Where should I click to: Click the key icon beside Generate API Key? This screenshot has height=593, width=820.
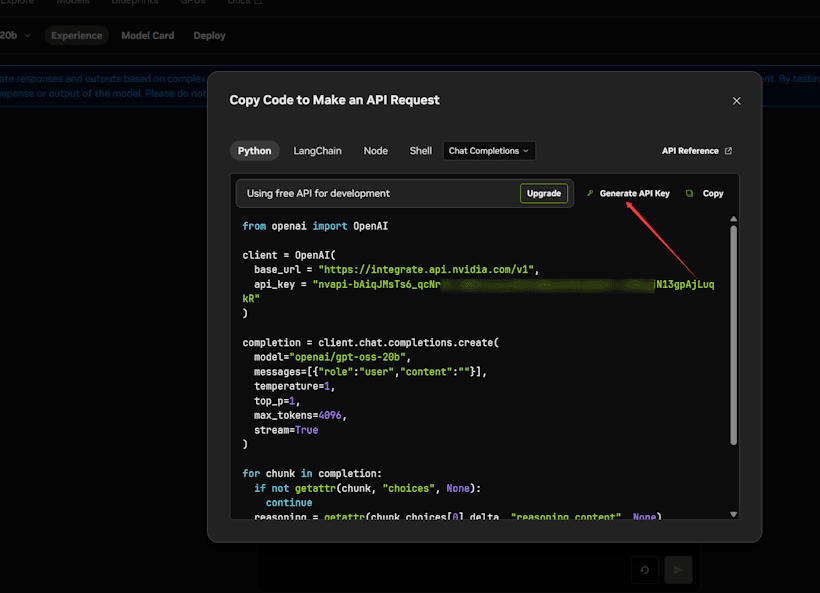pyautogui.click(x=590, y=194)
